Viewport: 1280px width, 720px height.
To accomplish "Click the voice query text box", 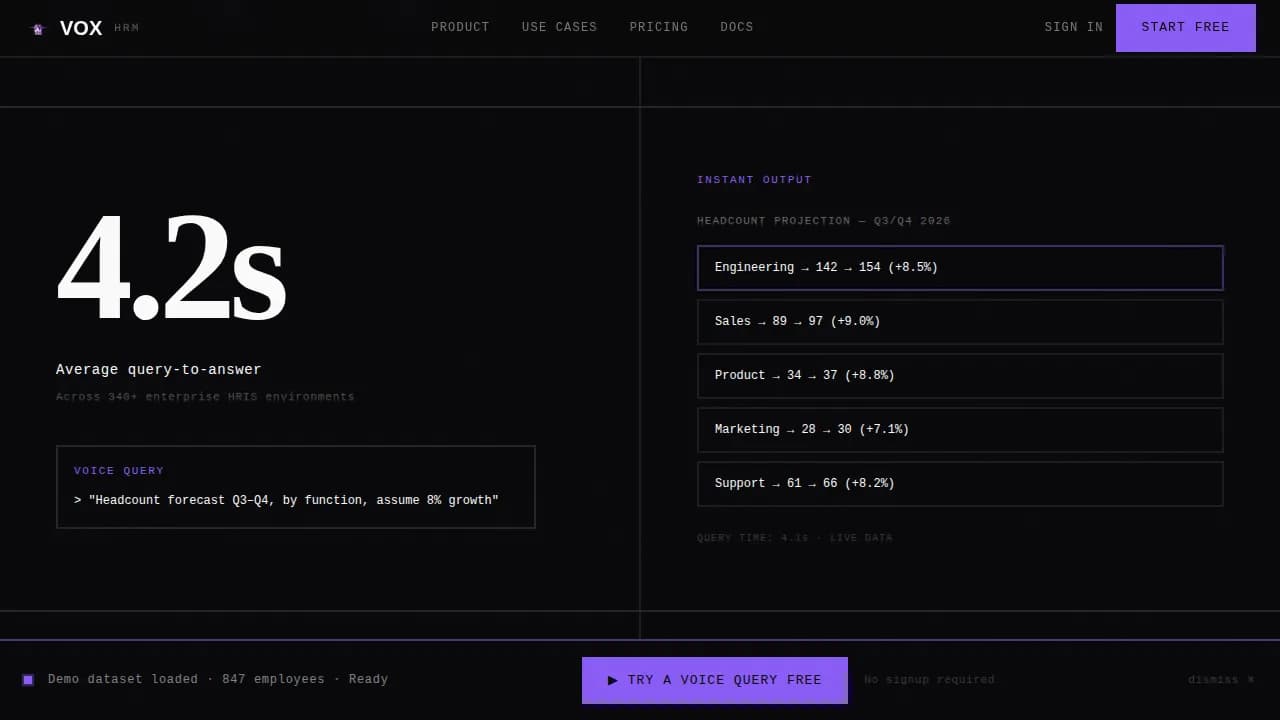I will 296,487.
